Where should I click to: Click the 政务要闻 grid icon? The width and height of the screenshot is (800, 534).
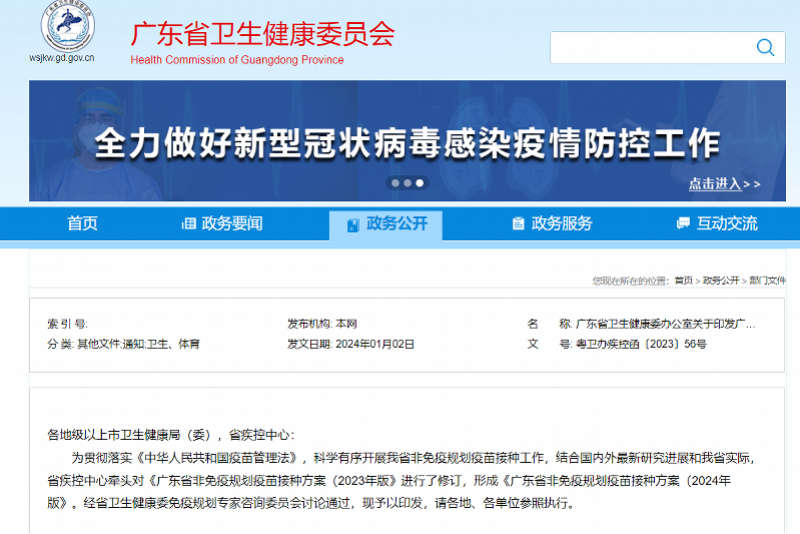(189, 223)
